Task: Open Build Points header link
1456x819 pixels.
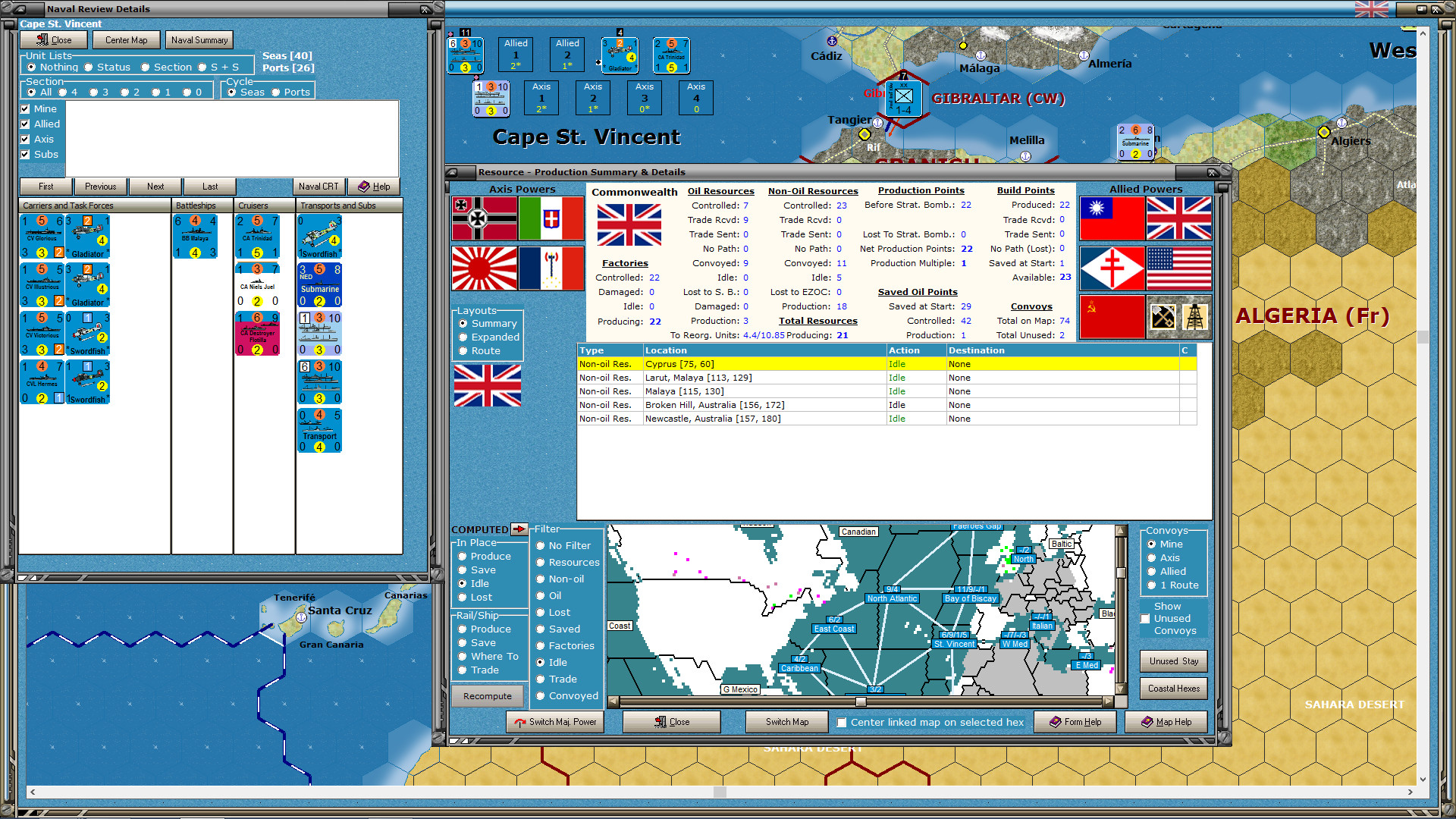Action: (1025, 190)
